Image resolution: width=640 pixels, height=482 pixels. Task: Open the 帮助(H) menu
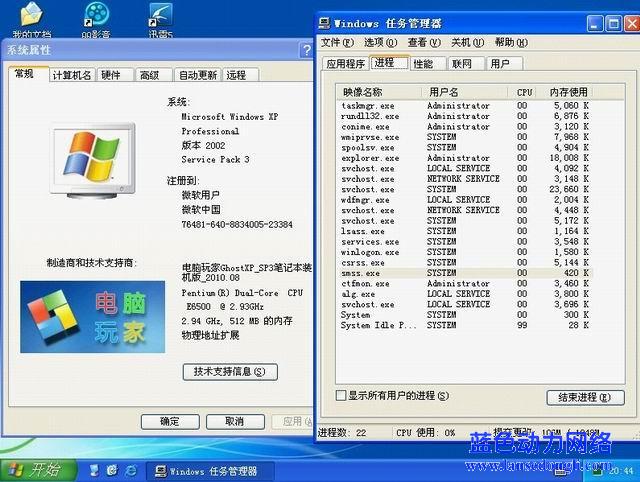(x=511, y=42)
